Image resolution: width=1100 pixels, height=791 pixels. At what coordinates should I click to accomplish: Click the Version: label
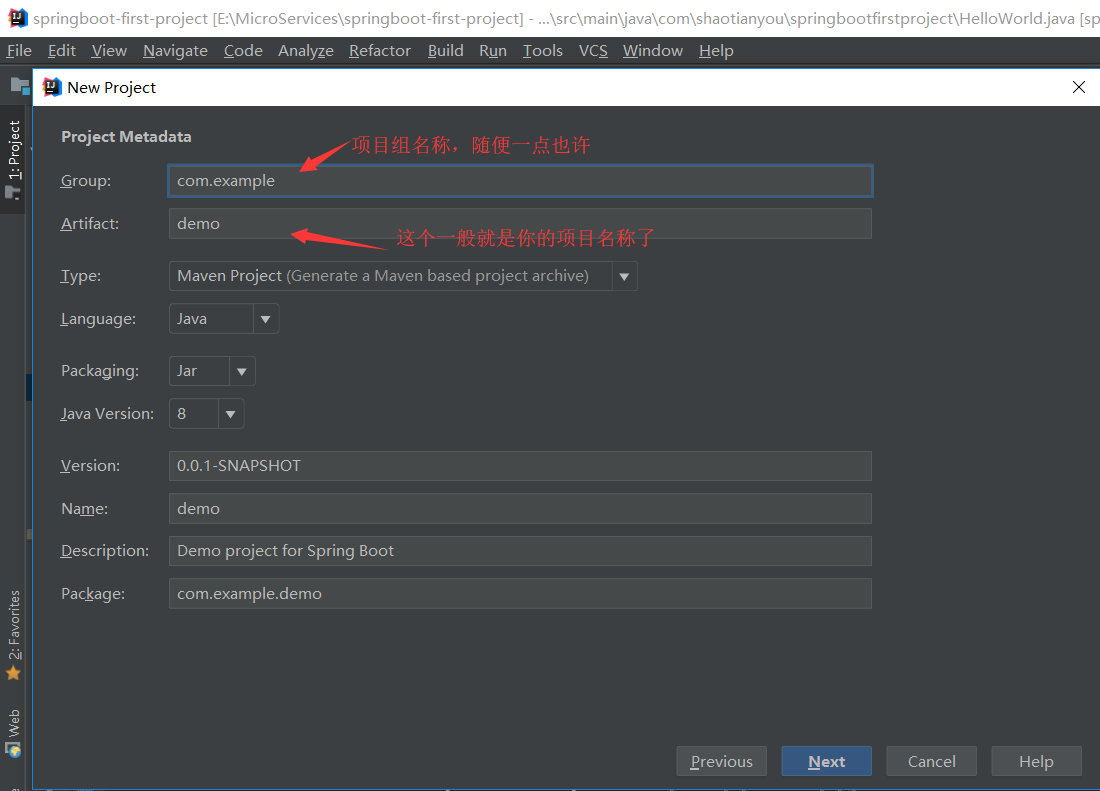point(90,466)
